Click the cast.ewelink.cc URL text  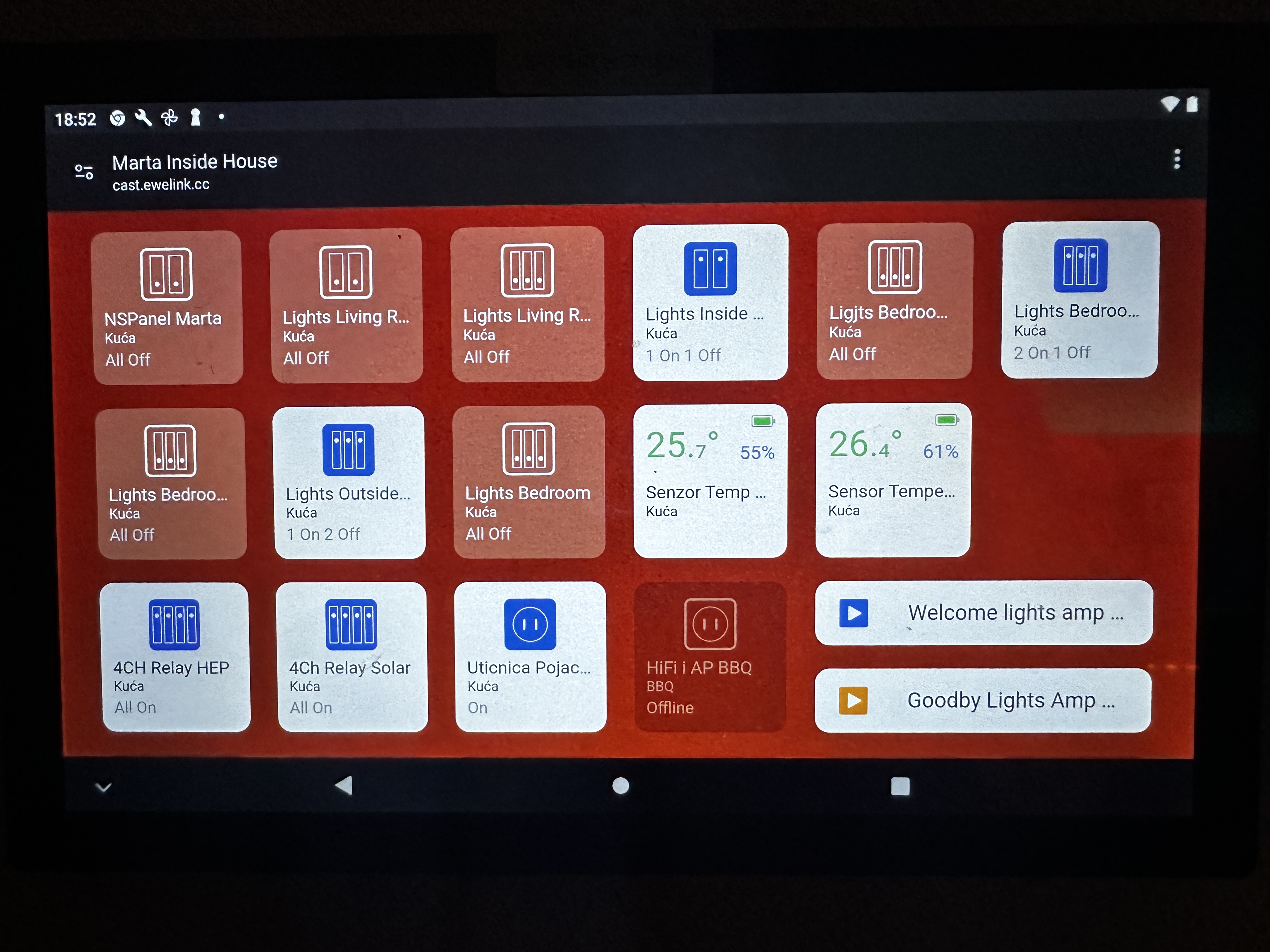click(x=161, y=185)
